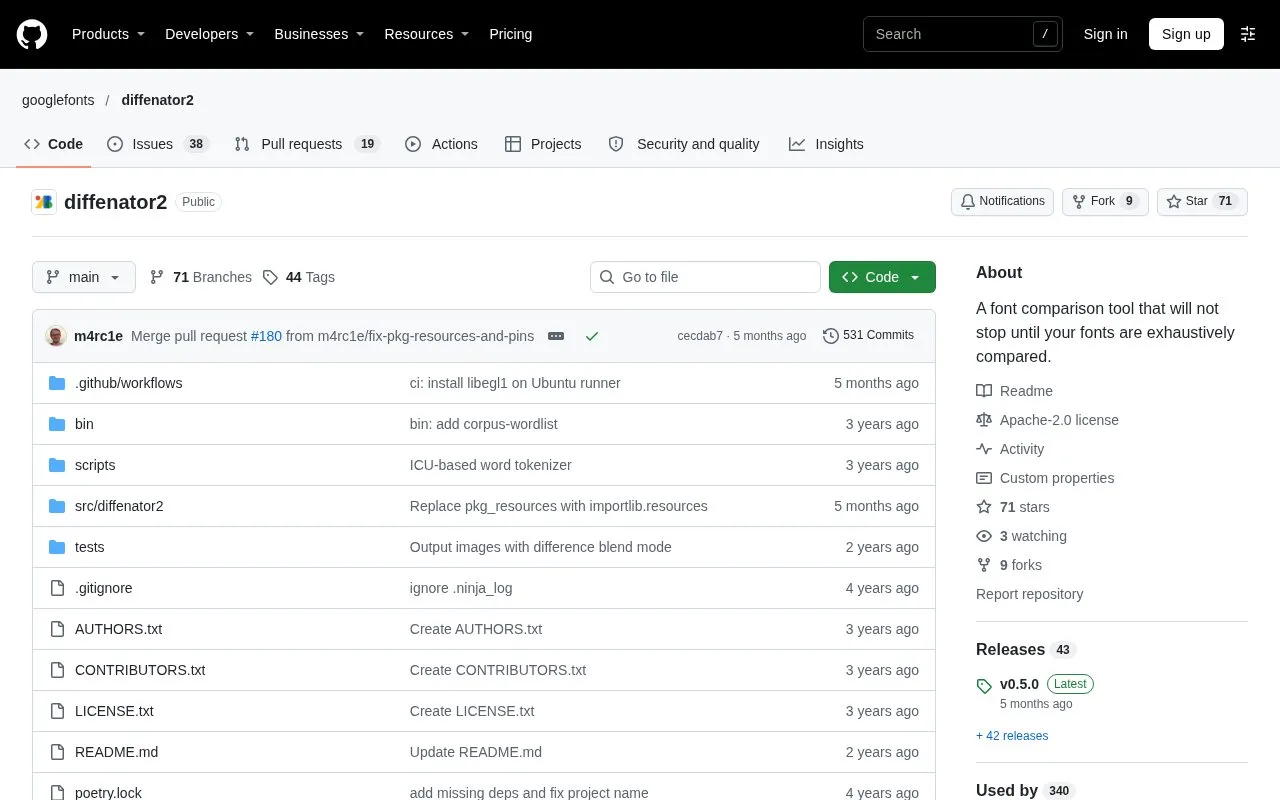This screenshot has width=1280, height=800.
Task: Switch to the Pull requests tab
Action: coord(307,144)
